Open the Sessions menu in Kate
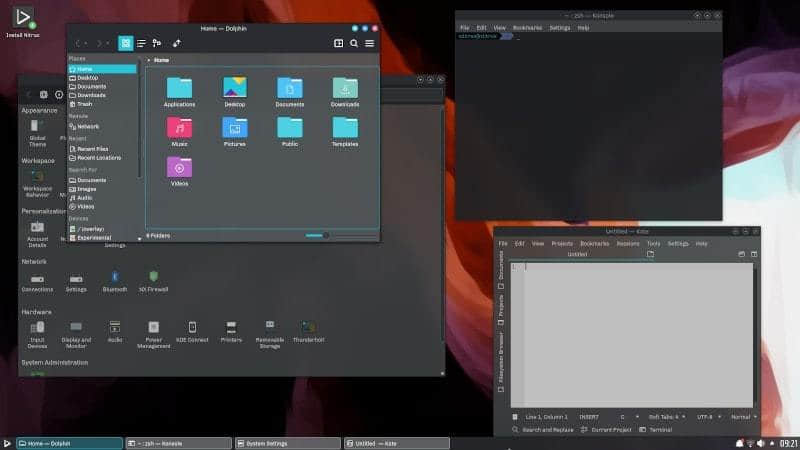The height and width of the screenshot is (450, 800). pyautogui.click(x=627, y=243)
